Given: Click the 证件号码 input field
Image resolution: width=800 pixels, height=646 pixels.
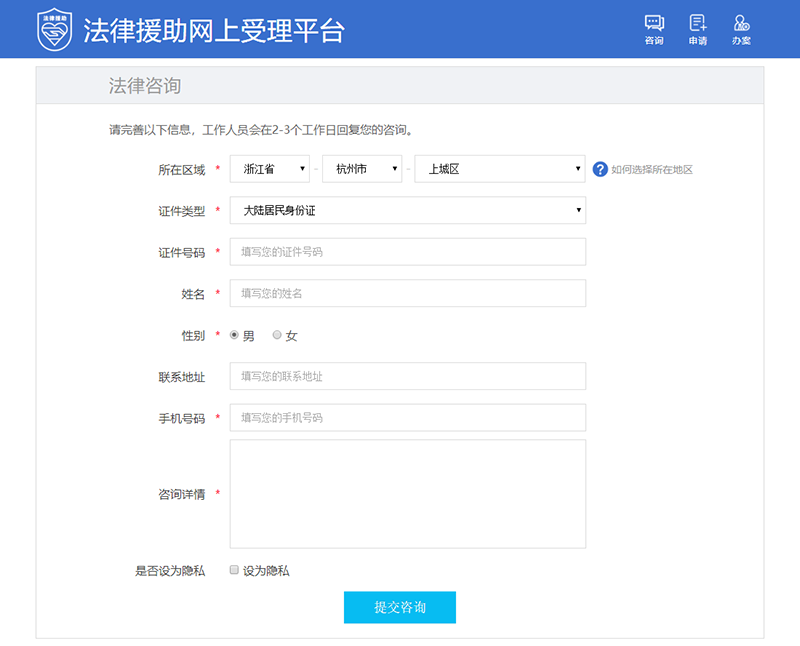Looking at the screenshot, I should pos(407,252).
